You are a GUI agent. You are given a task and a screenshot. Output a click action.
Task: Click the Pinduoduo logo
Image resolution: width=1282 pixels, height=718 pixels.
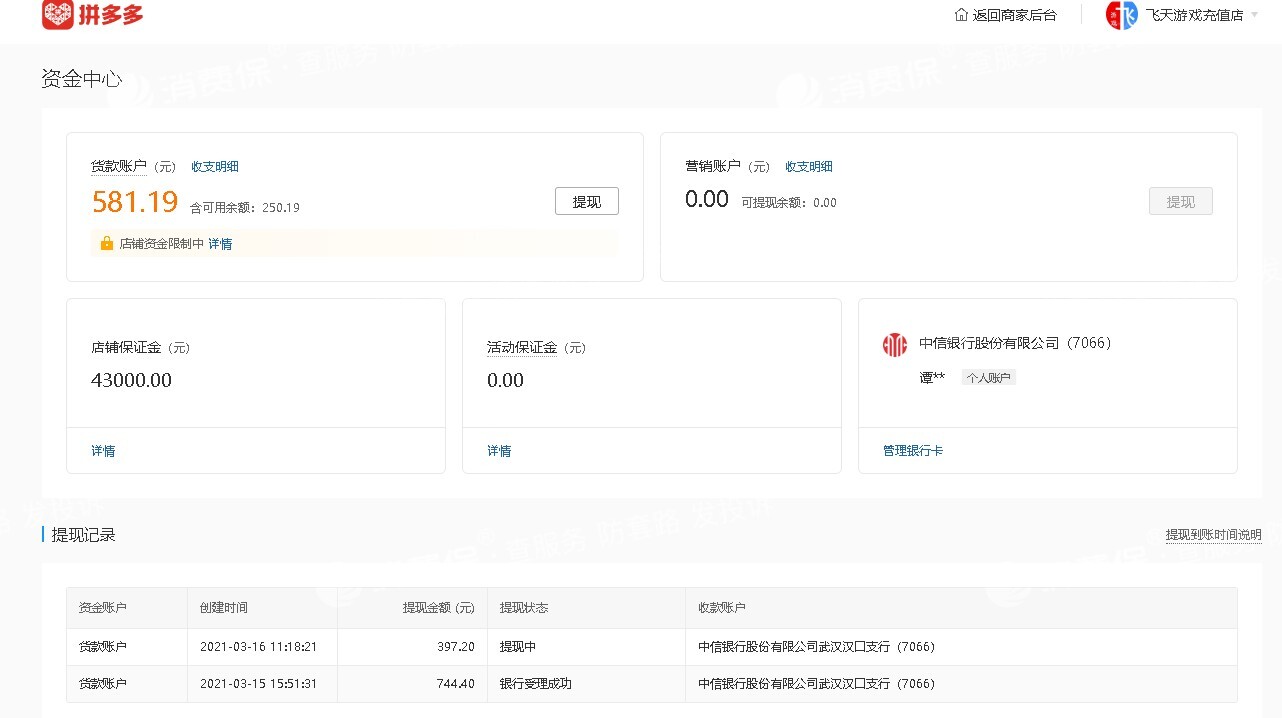[92, 16]
